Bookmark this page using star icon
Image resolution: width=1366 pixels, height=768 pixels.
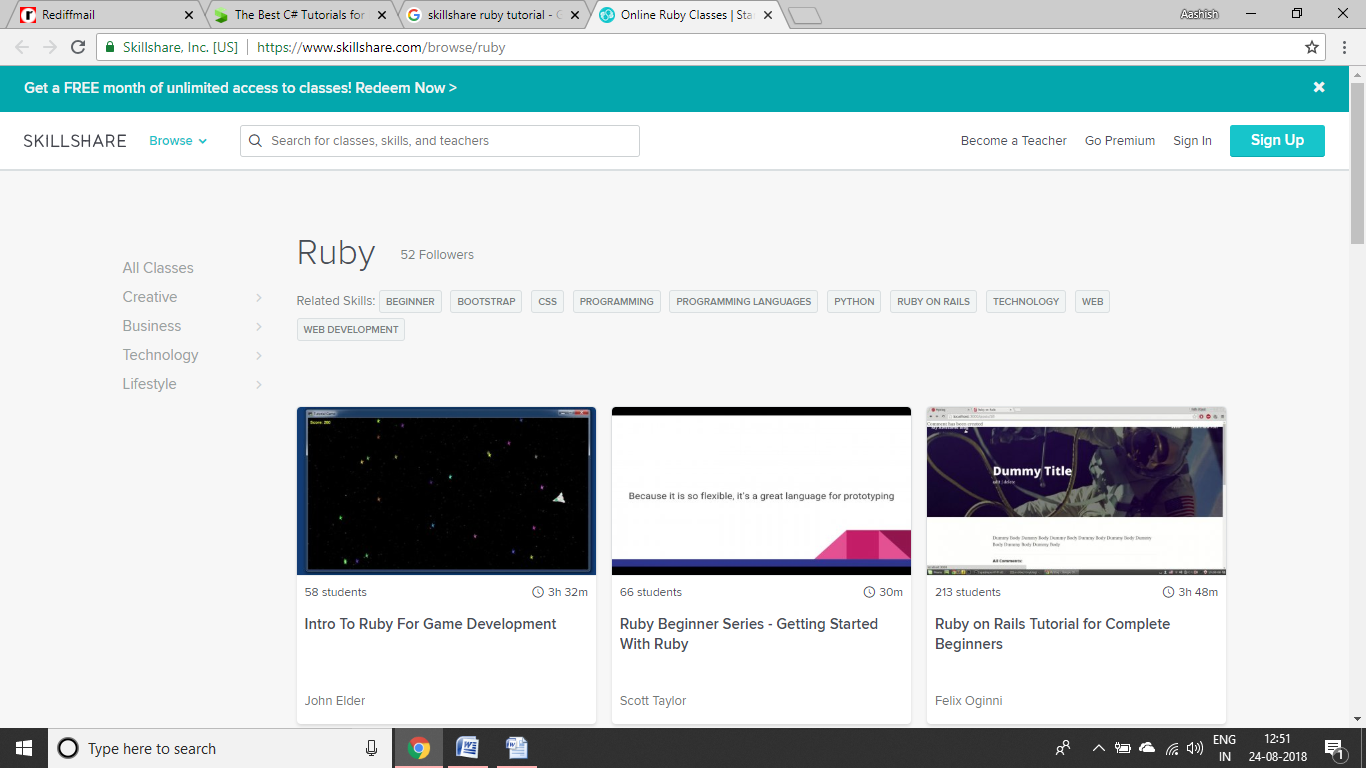pos(1312,47)
